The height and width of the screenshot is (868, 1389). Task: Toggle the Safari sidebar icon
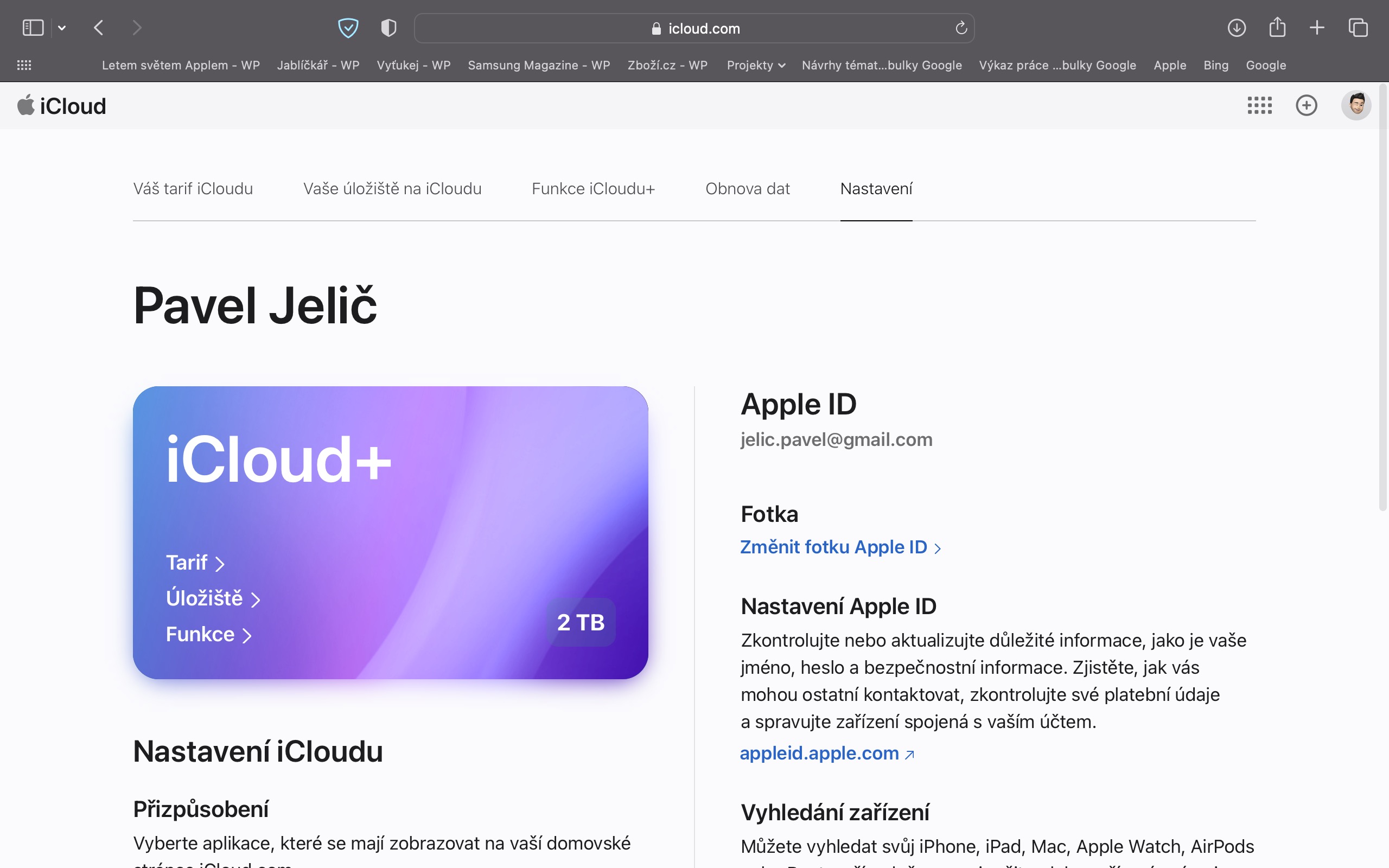click(x=33, y=28)
